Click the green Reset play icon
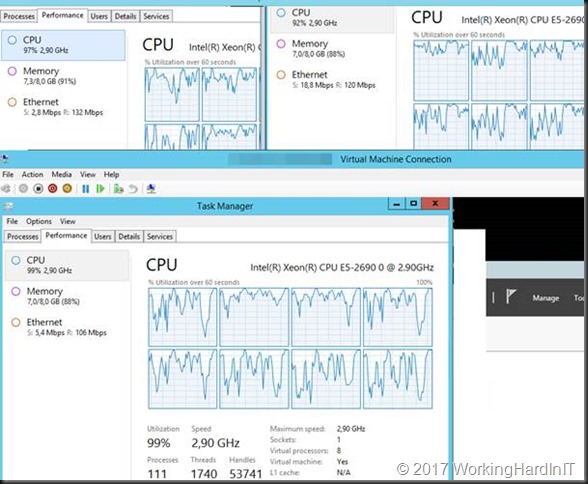588x484 pixels. point(100,189)
